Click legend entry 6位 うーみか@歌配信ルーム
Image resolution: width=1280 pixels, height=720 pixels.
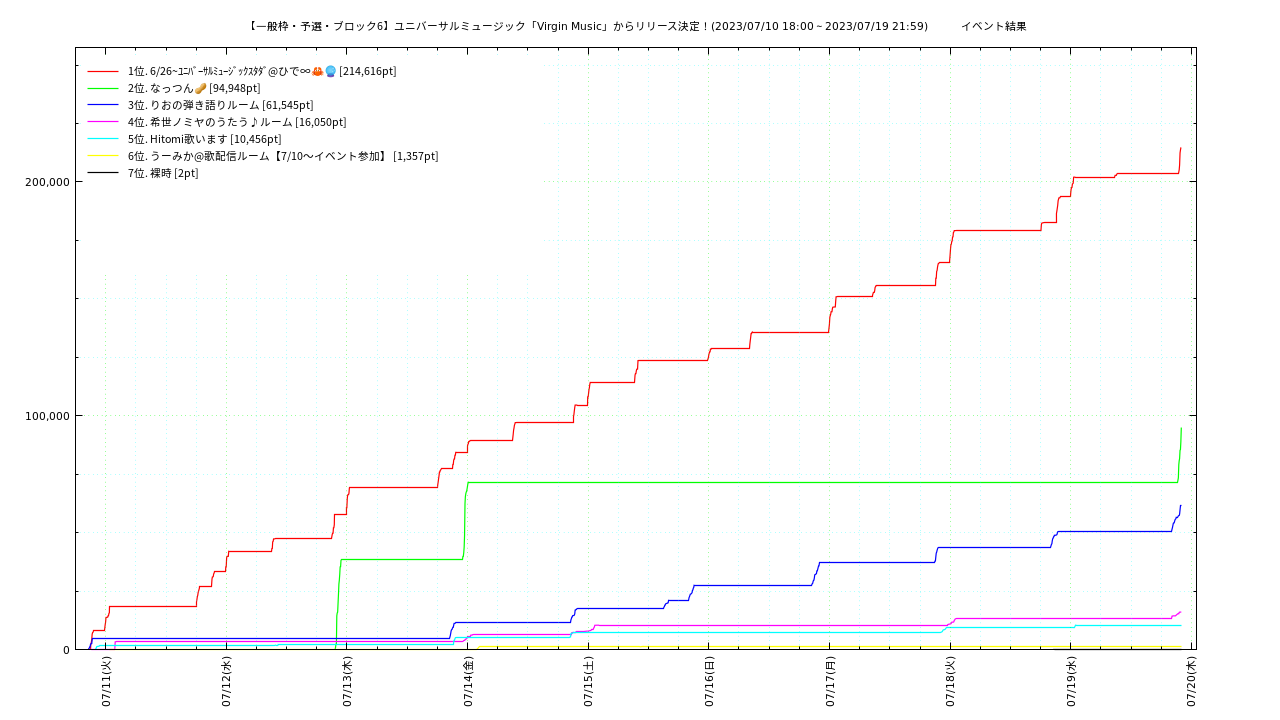[x=283, y=156]
